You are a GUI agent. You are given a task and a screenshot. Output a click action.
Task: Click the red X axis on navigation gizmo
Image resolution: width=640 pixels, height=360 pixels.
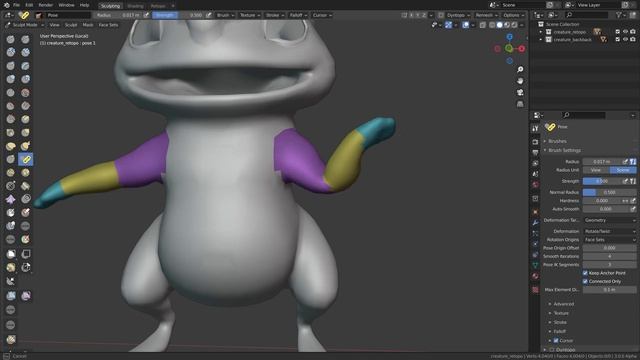click(522, 49)
